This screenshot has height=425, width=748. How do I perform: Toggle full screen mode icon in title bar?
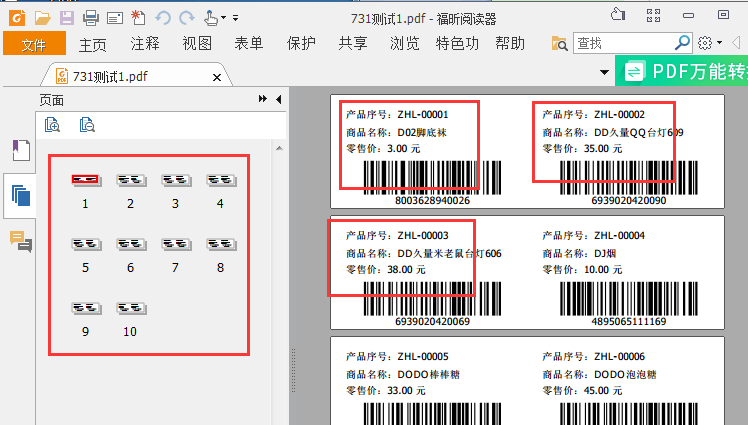point(654,15)
